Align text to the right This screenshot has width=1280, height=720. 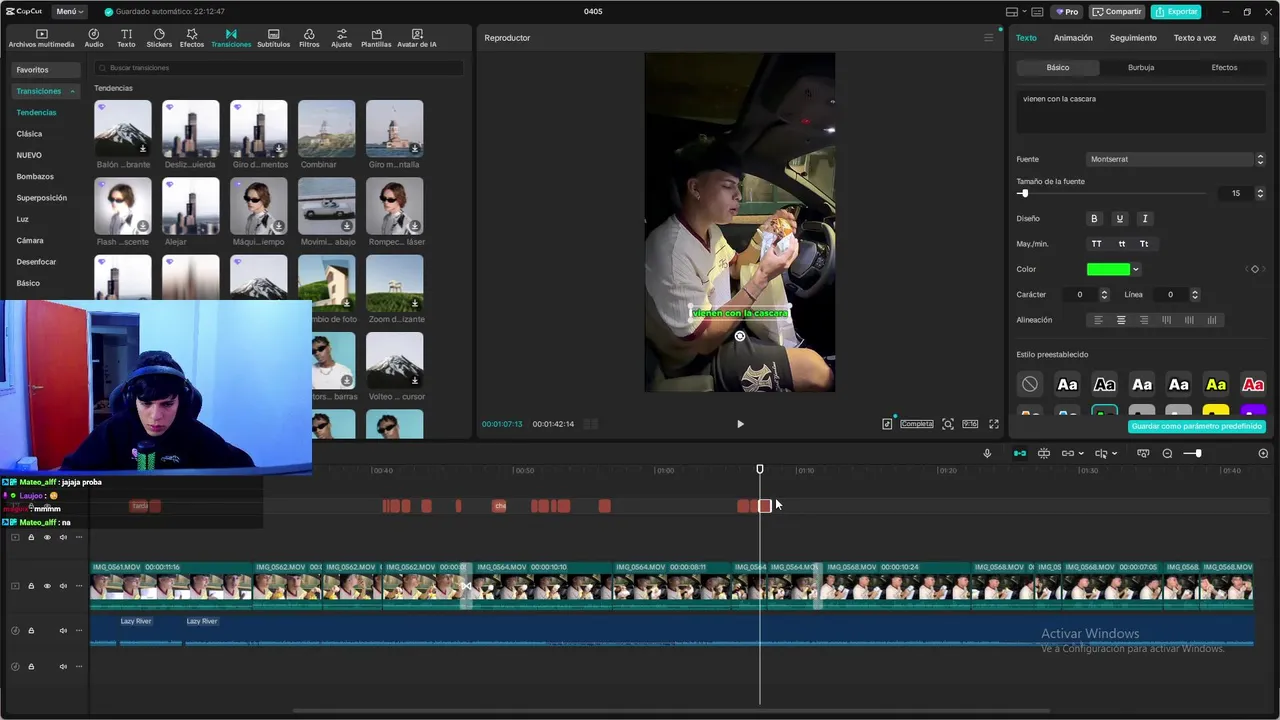pyautogui.click(x=1144, y=320)
